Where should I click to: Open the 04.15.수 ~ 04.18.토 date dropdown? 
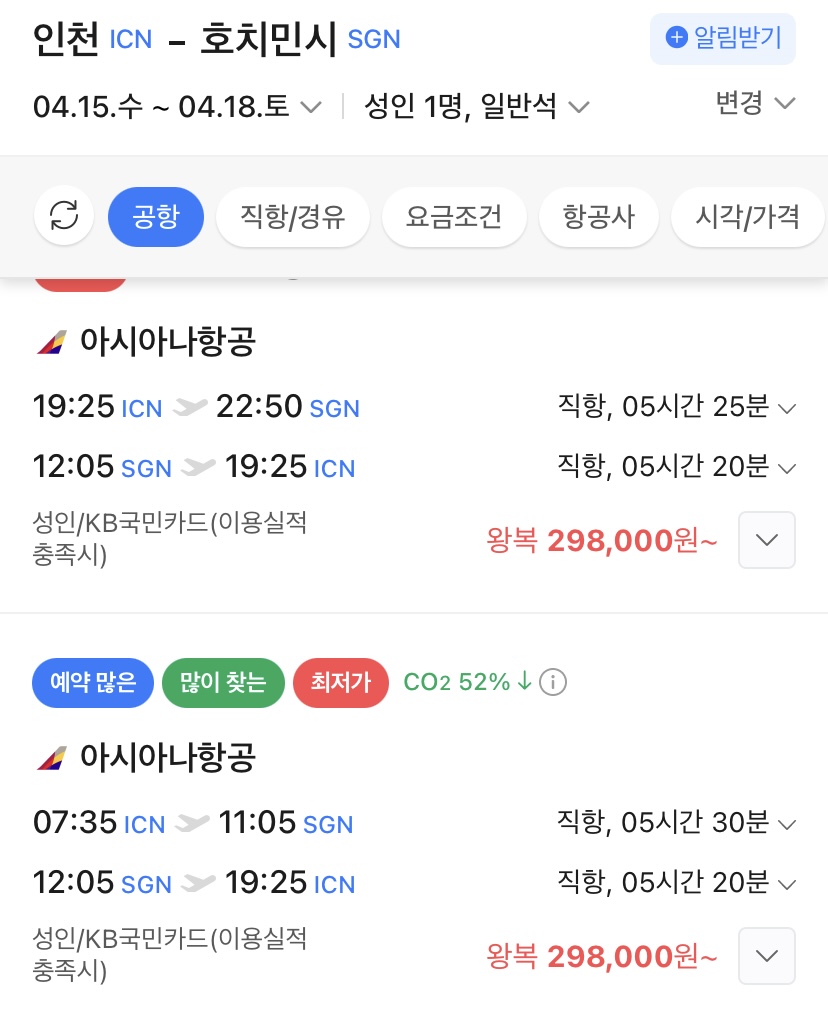178,106
